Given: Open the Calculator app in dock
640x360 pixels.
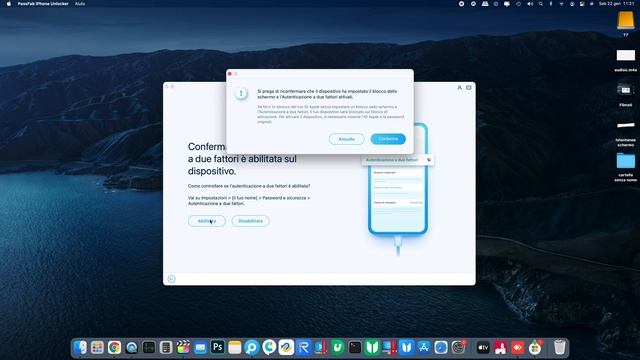Looking at the screenshot, I should coord(166,347).
